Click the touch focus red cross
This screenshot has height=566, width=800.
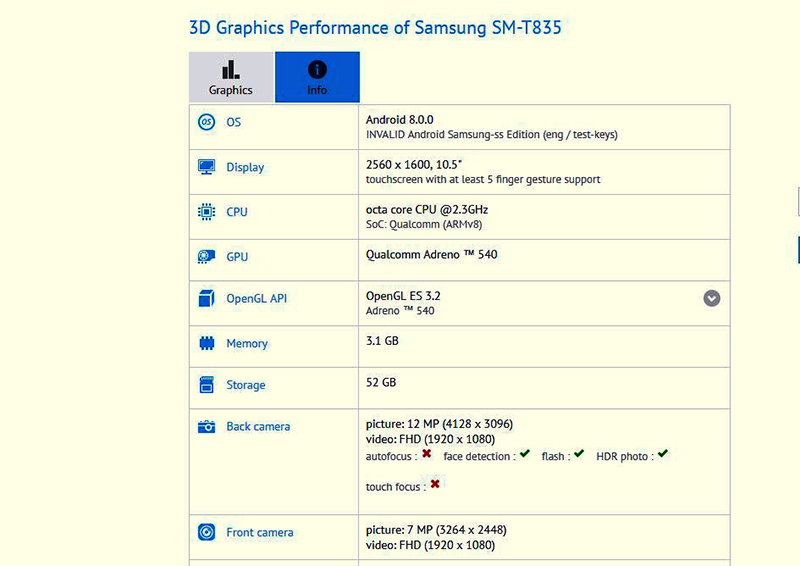coord(435,483)
